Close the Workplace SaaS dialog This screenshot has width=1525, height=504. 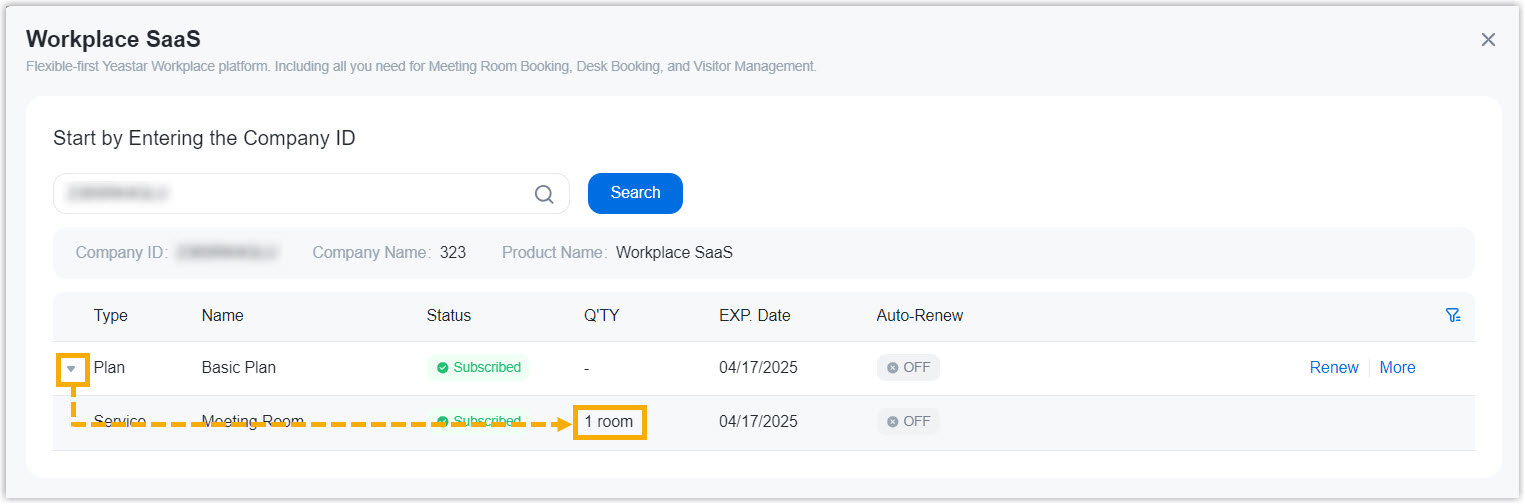point(1488,40)
